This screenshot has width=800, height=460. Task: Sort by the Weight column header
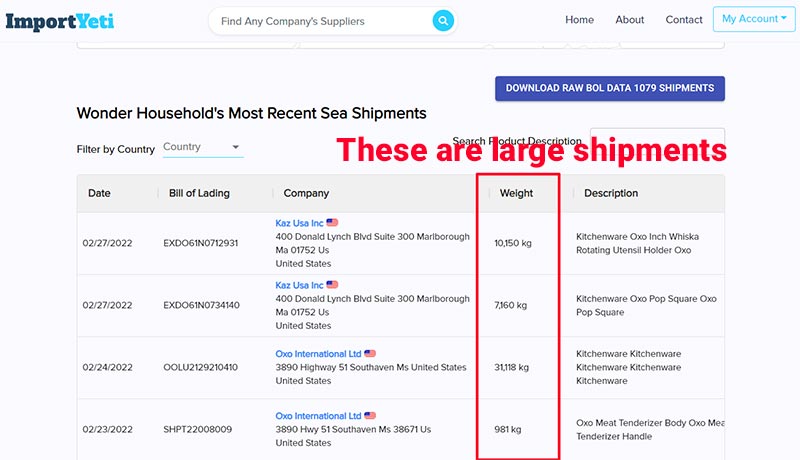tap(516, 193)
